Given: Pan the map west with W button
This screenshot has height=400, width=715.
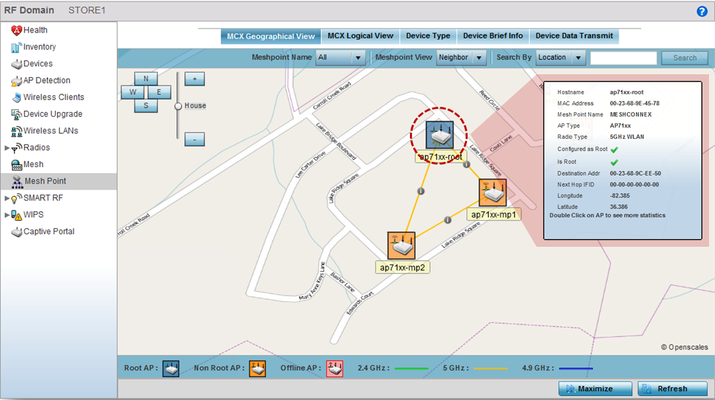Looking at the screenshot, I should (x=133, y=92).
